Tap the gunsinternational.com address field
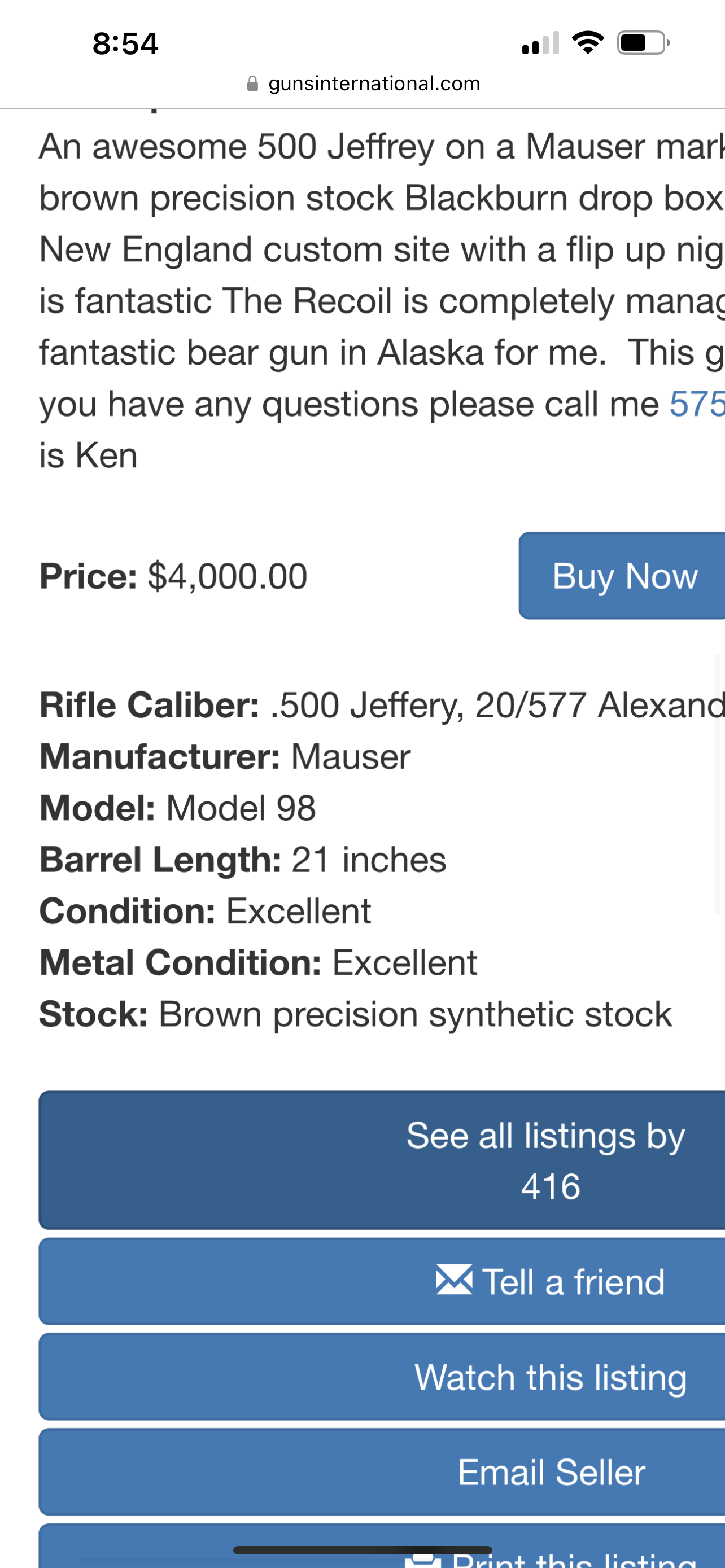725x1568 pixels. point(374,84)
